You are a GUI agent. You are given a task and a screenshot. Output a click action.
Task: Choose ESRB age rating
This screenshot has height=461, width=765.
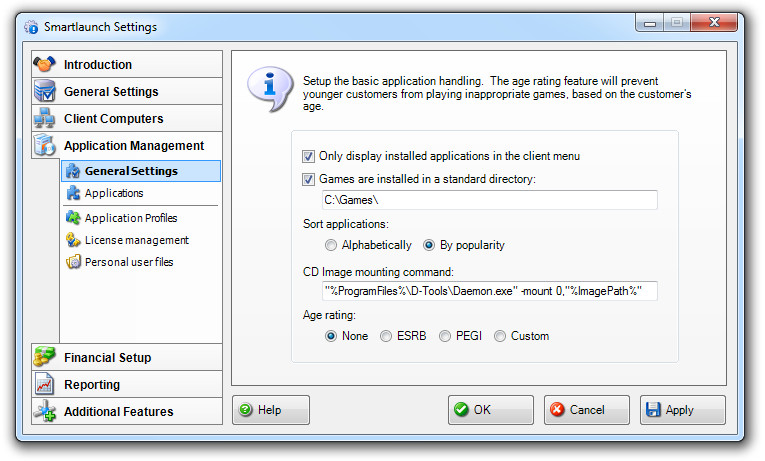(386, 336)
